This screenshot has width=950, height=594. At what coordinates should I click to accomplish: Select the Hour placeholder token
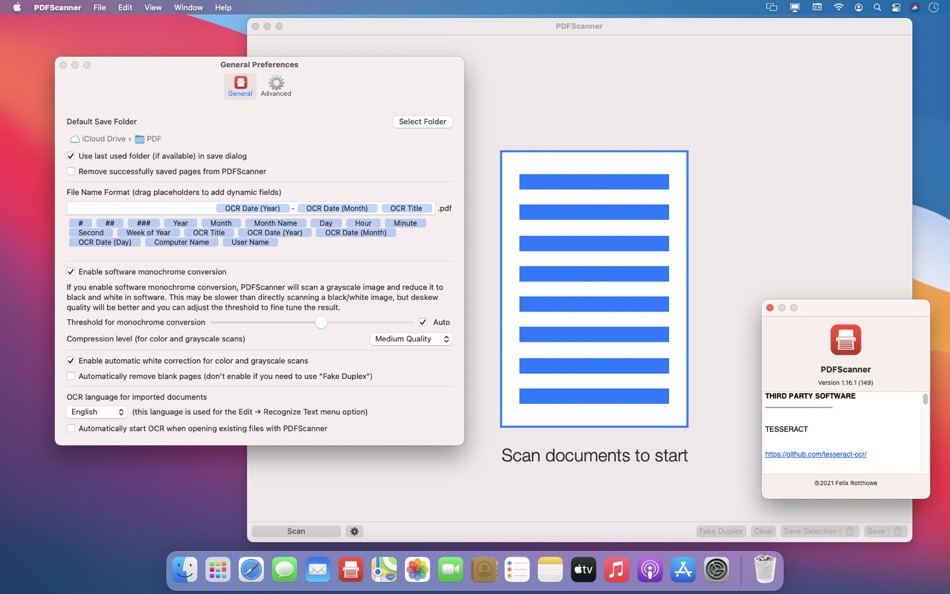(x=363, y=223)
